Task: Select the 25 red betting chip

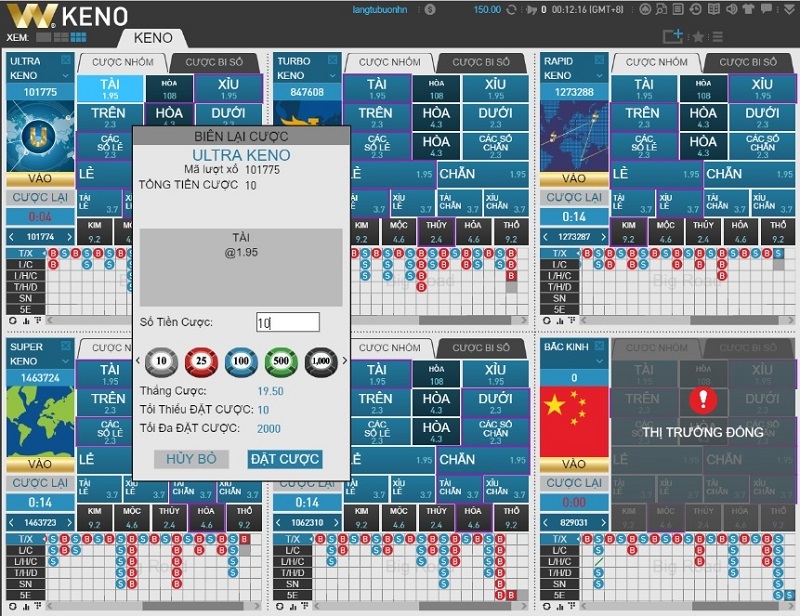Action: tap(199, 360)
